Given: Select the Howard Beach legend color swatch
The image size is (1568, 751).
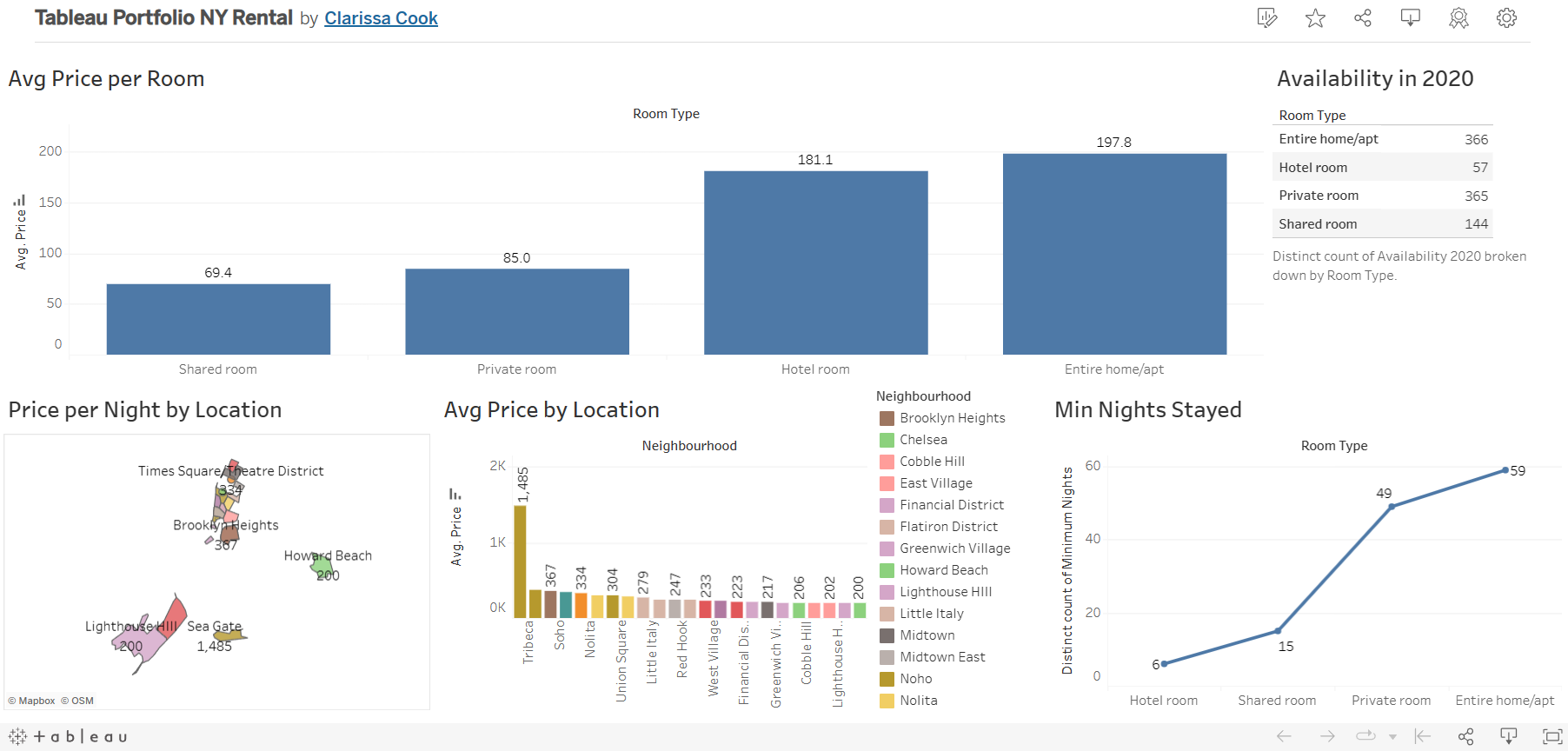Looking at the screenshot, I should (887, 570).
